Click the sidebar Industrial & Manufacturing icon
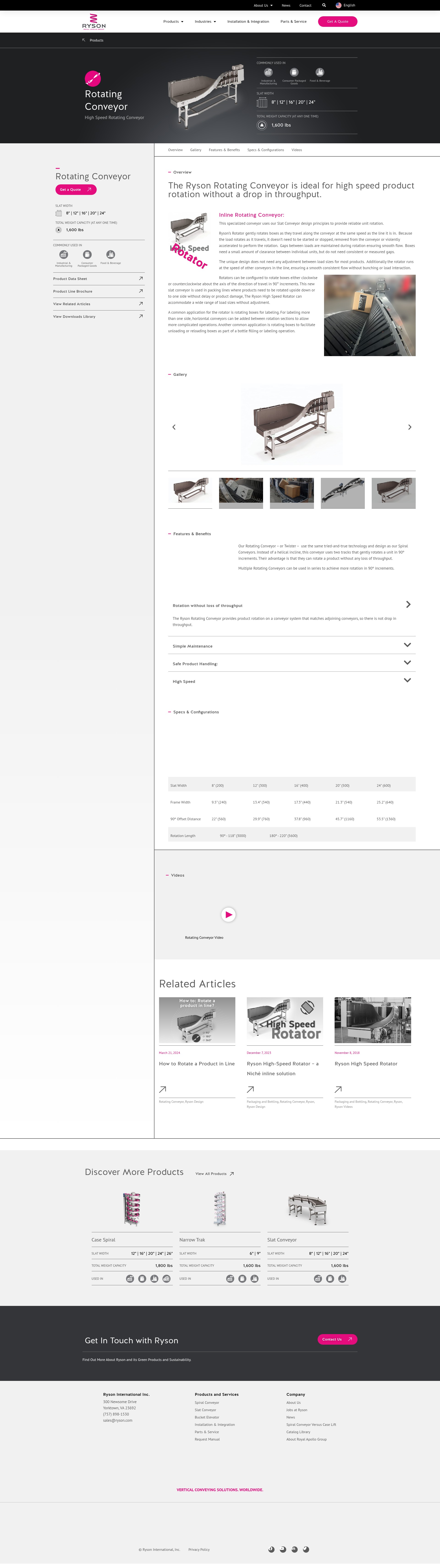Screen dimensions: 440x1568 (63, 255)
